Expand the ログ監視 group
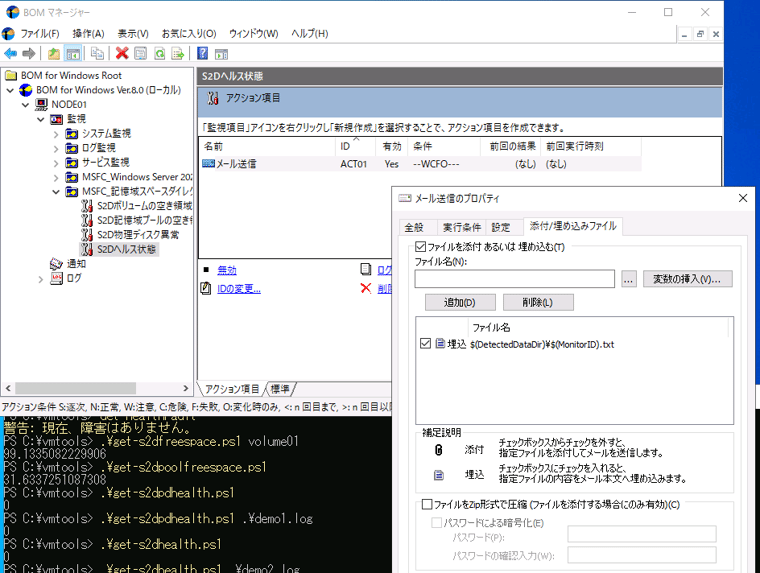This screenshot has height=573, width=760. click(x=56, y=149)
